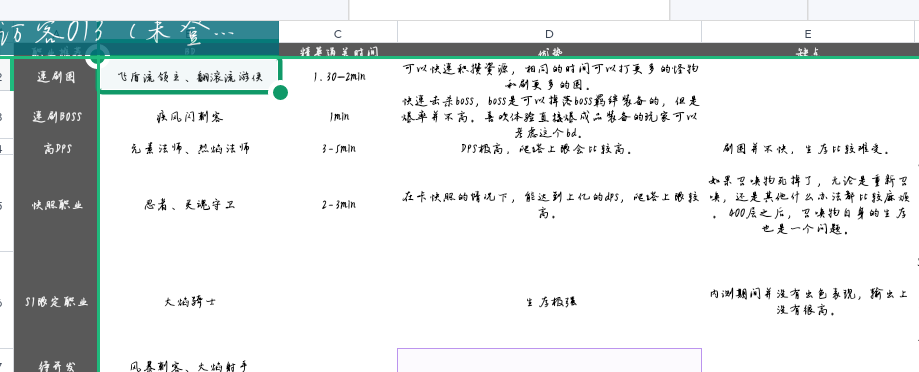Select the cell S1限定职业
The height and width of the screenshot is (372, 919).
pyautogui.click(x=56, y=302)
